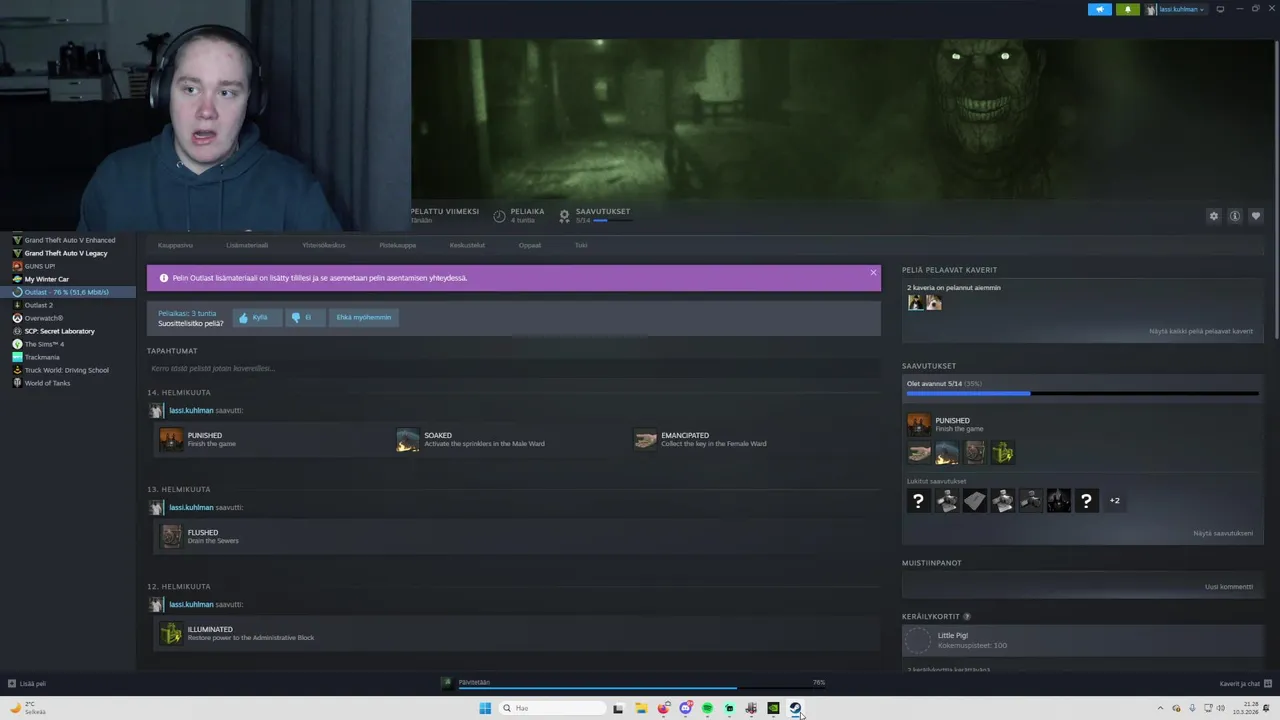
Task: Open keräilykortit help question icon
Action: coord(967,617)
